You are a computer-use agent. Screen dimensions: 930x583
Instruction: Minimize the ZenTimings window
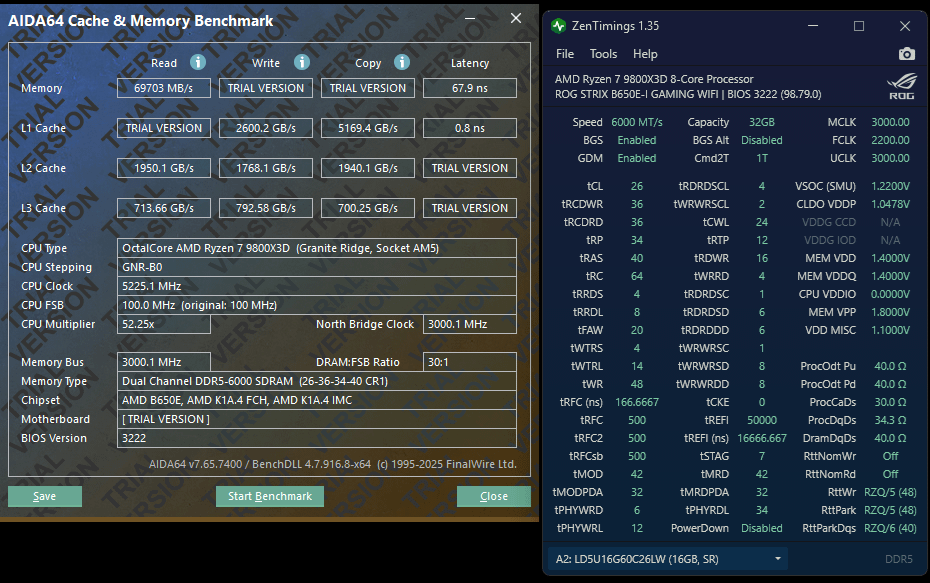813,26
